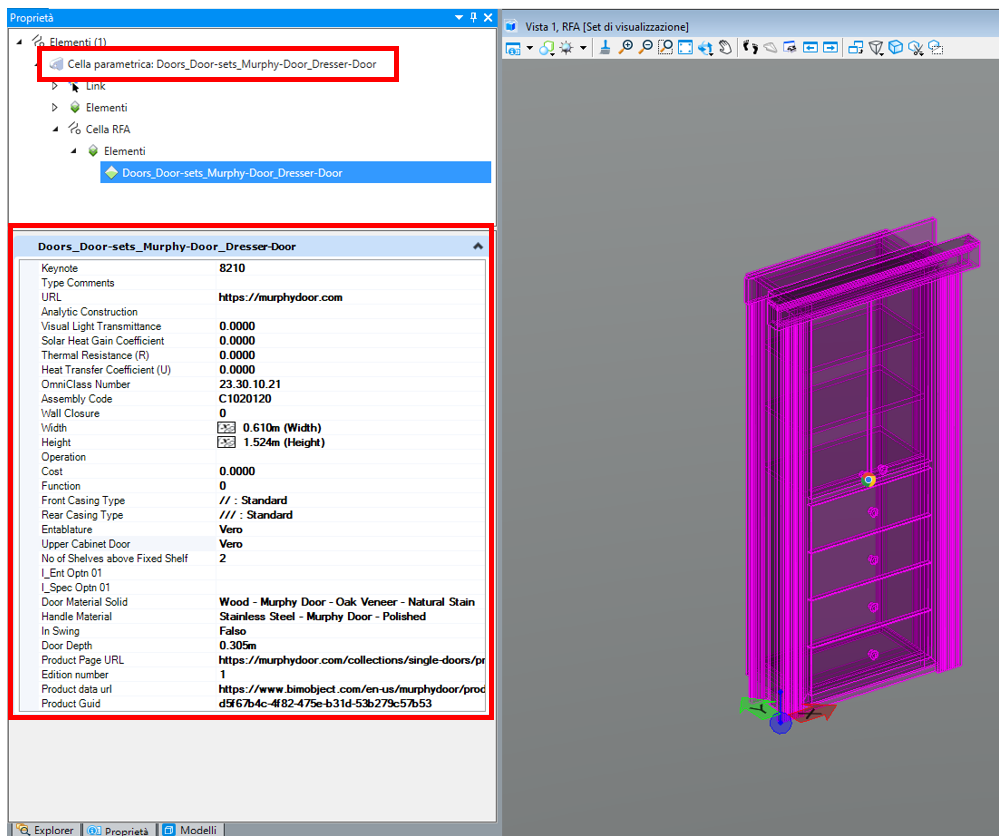This screenshot has height=837, width=1002.
Task: Switch to the Modelli tab
Action: click(190, 829)
